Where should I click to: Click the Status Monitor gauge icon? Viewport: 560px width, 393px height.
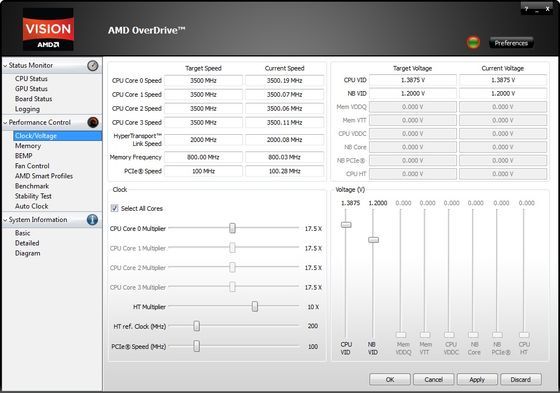pos(92,66)
